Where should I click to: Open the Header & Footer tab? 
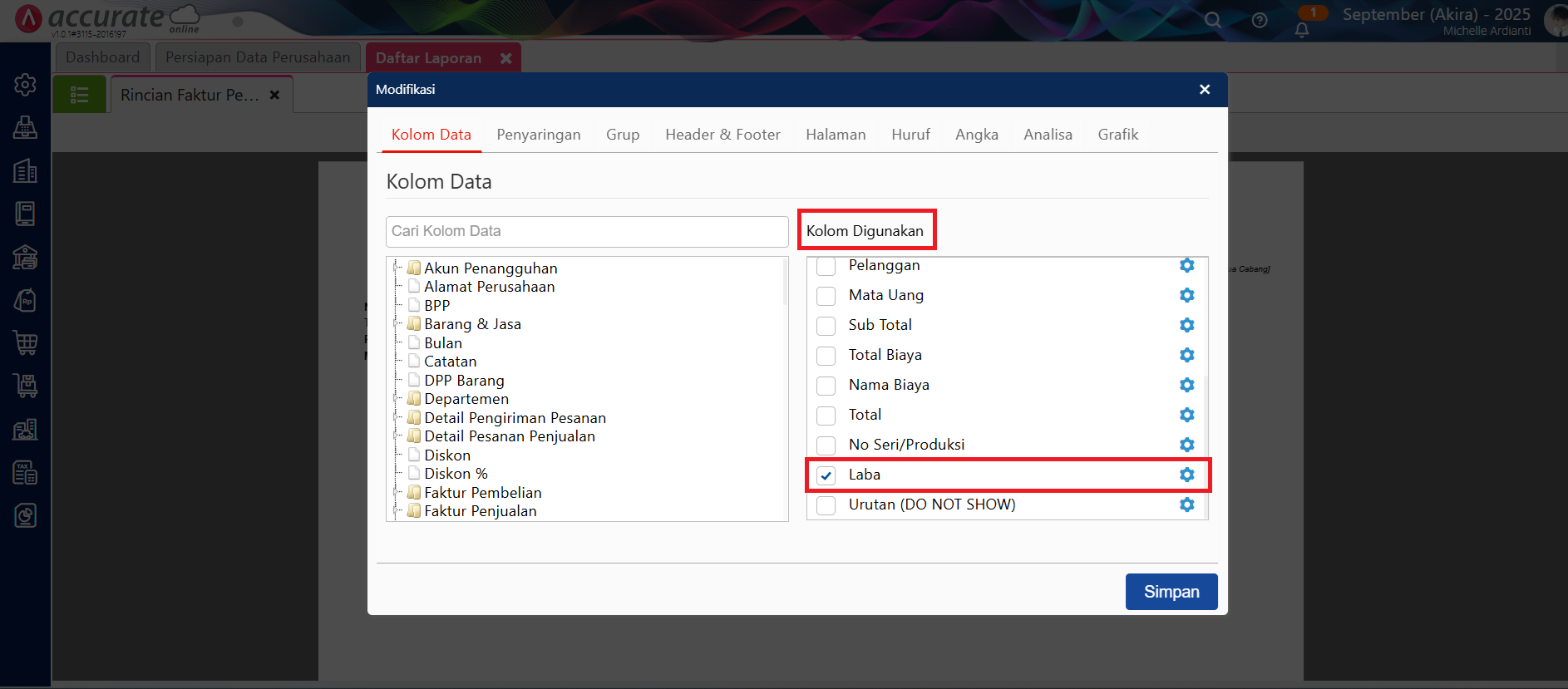pyautogui.click(x=722, y=135)
